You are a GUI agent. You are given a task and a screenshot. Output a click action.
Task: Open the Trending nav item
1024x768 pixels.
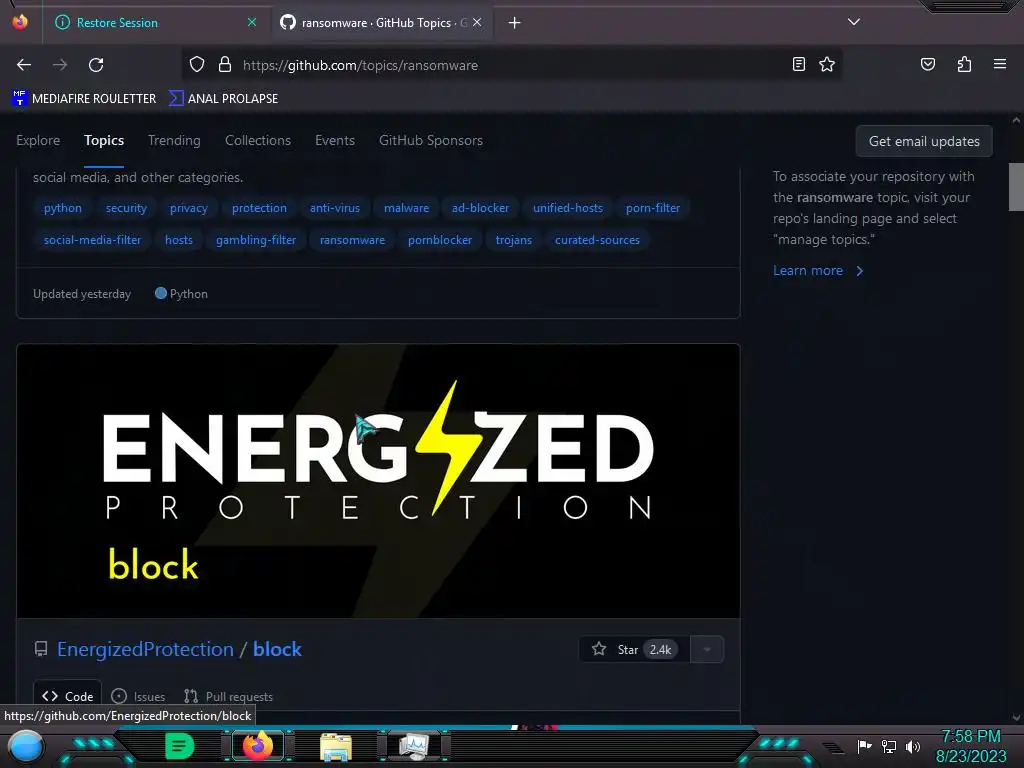pyautogui.click(x=174, y=140)
